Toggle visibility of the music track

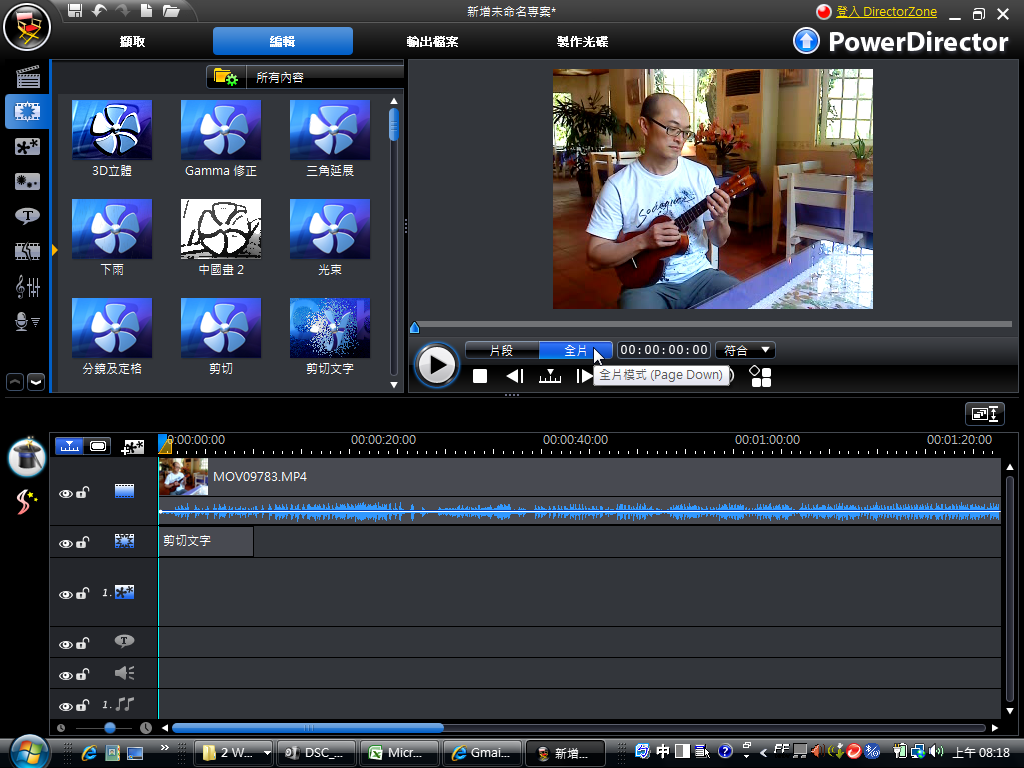(66, 705)
